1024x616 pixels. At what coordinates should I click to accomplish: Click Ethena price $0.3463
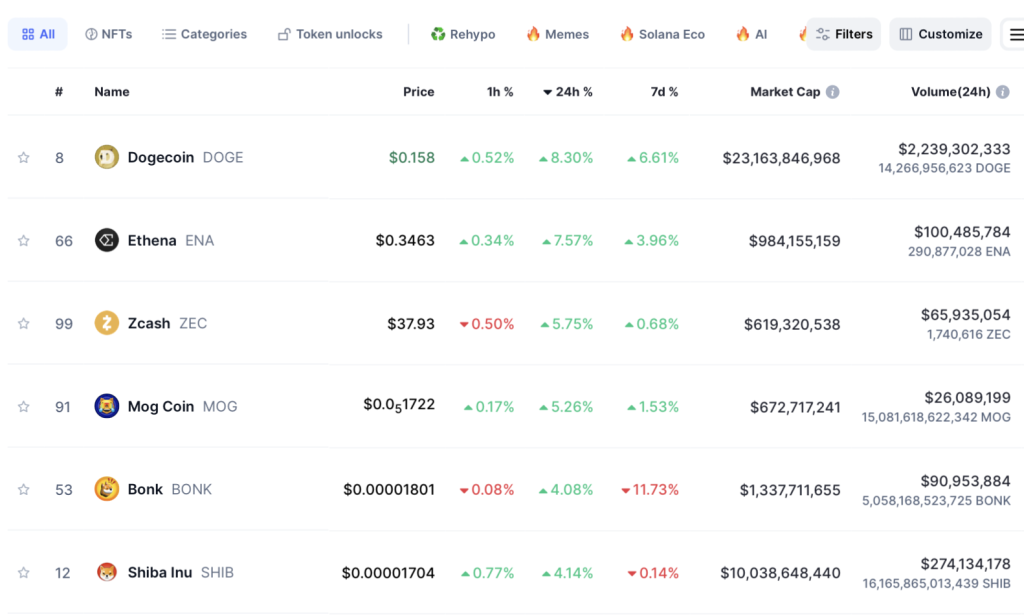(x=405, y=240)
